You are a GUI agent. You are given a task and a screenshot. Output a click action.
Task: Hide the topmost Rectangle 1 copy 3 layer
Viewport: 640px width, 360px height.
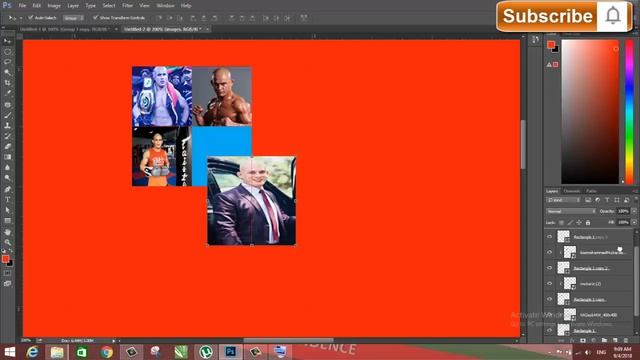[549, 237]
